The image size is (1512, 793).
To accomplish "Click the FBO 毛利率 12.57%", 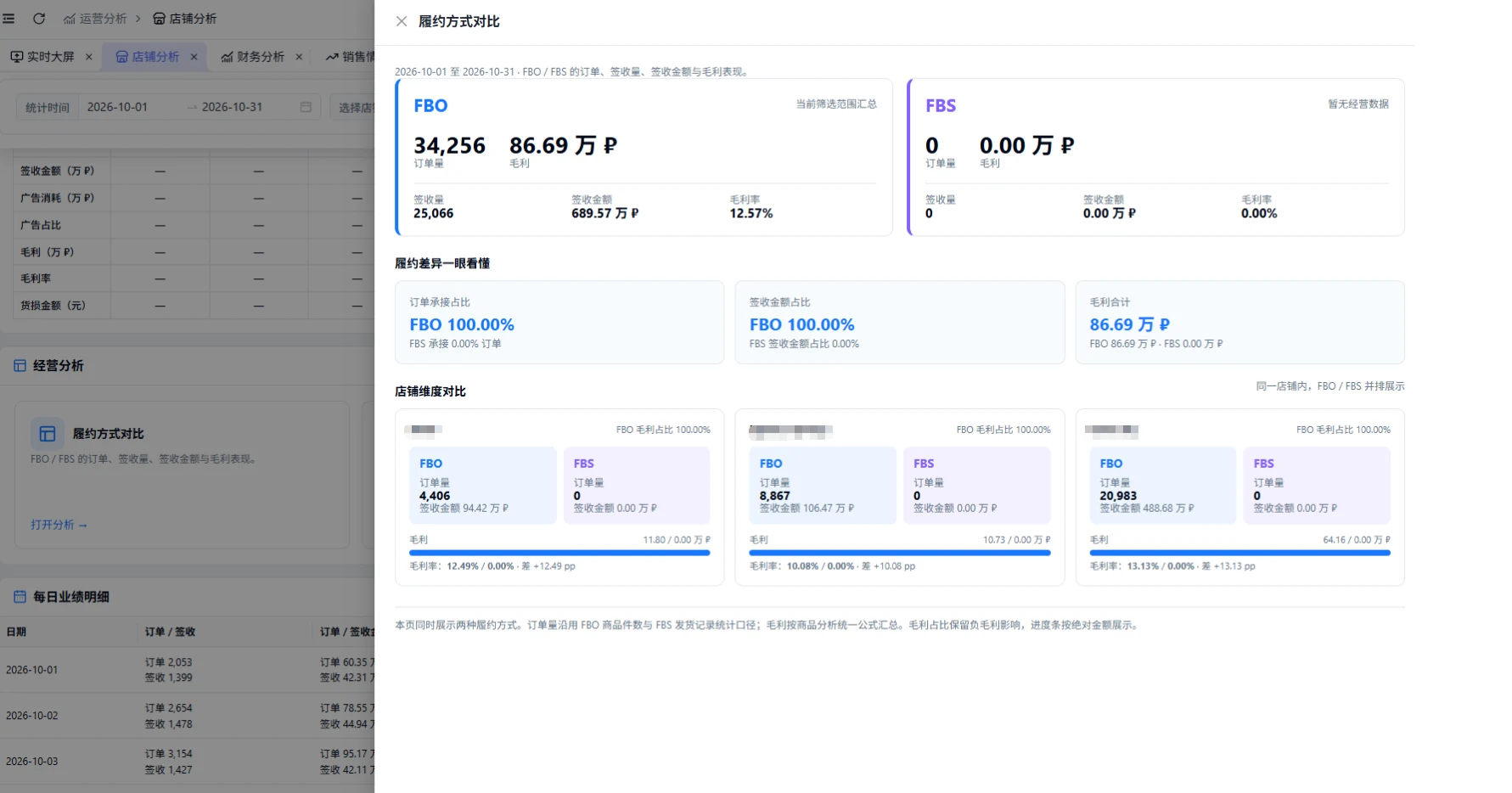I will point(751,213).
